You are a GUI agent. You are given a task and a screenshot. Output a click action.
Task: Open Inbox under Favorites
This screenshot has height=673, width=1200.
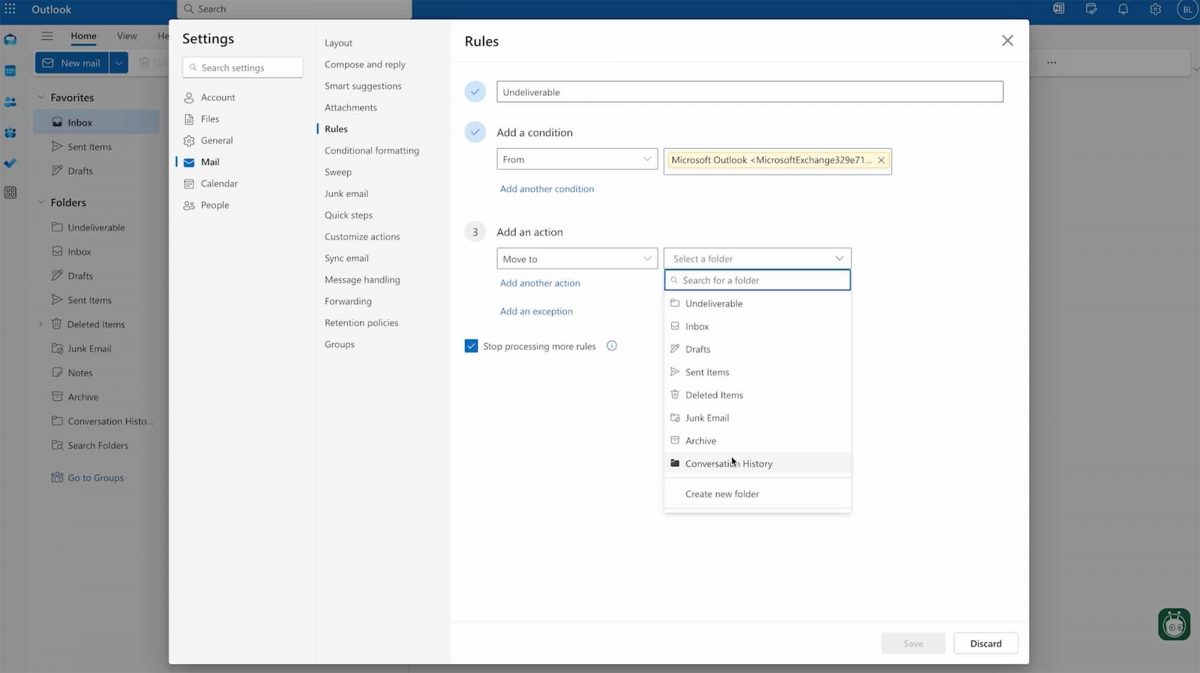[x=96, y=122]
